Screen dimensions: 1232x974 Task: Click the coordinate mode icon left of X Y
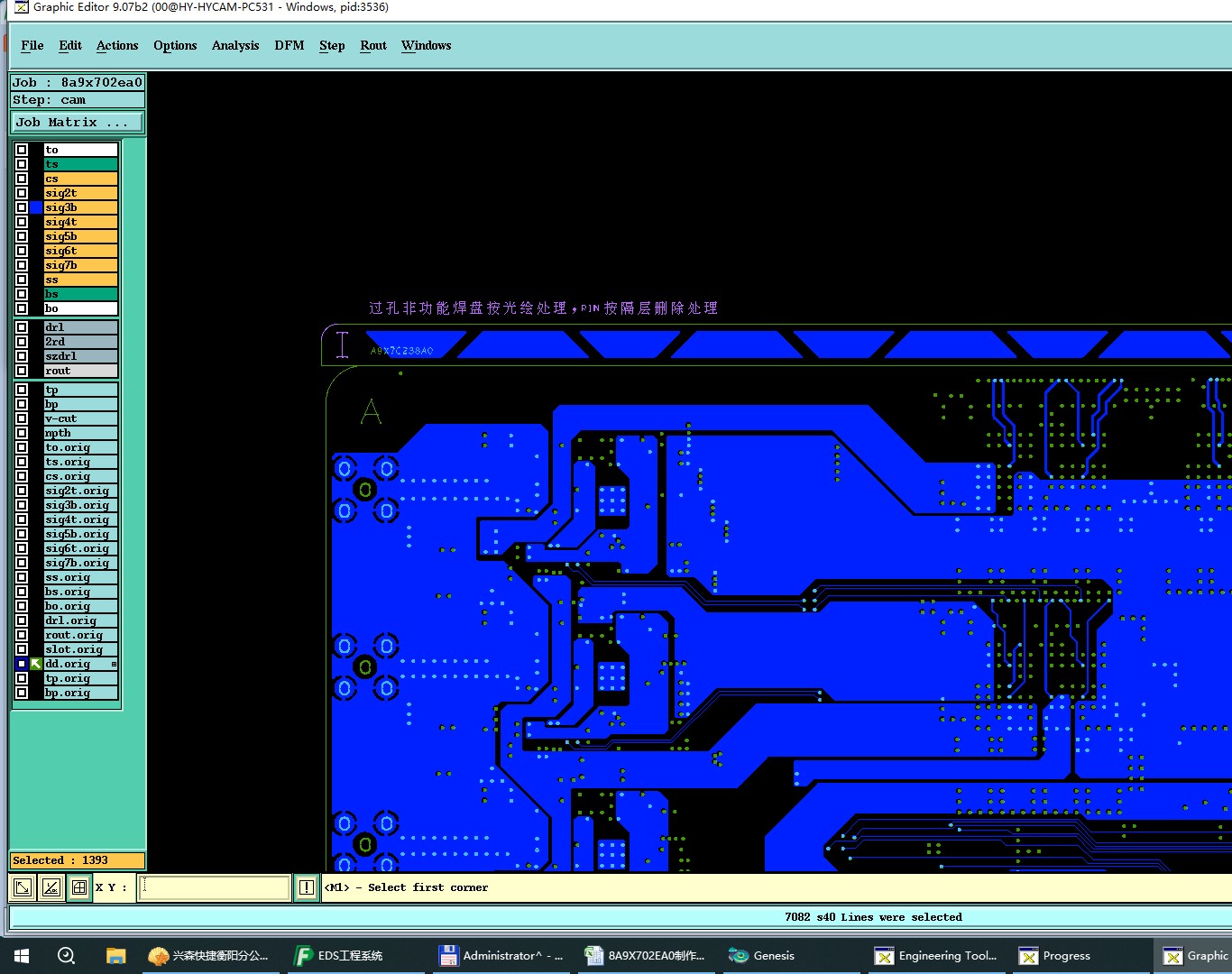pos(23,887)
